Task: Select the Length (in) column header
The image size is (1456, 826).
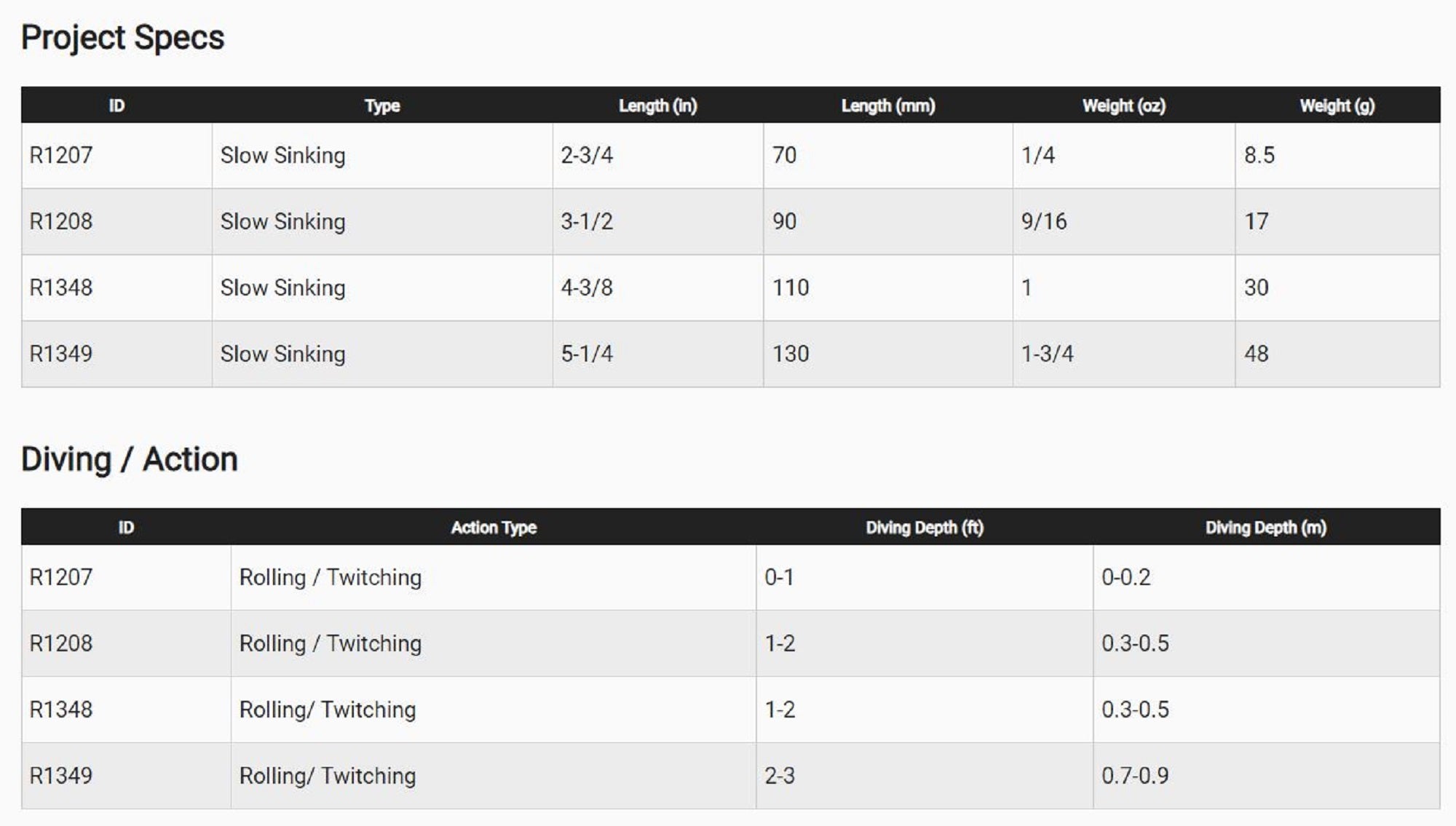Action: point(657,106)
